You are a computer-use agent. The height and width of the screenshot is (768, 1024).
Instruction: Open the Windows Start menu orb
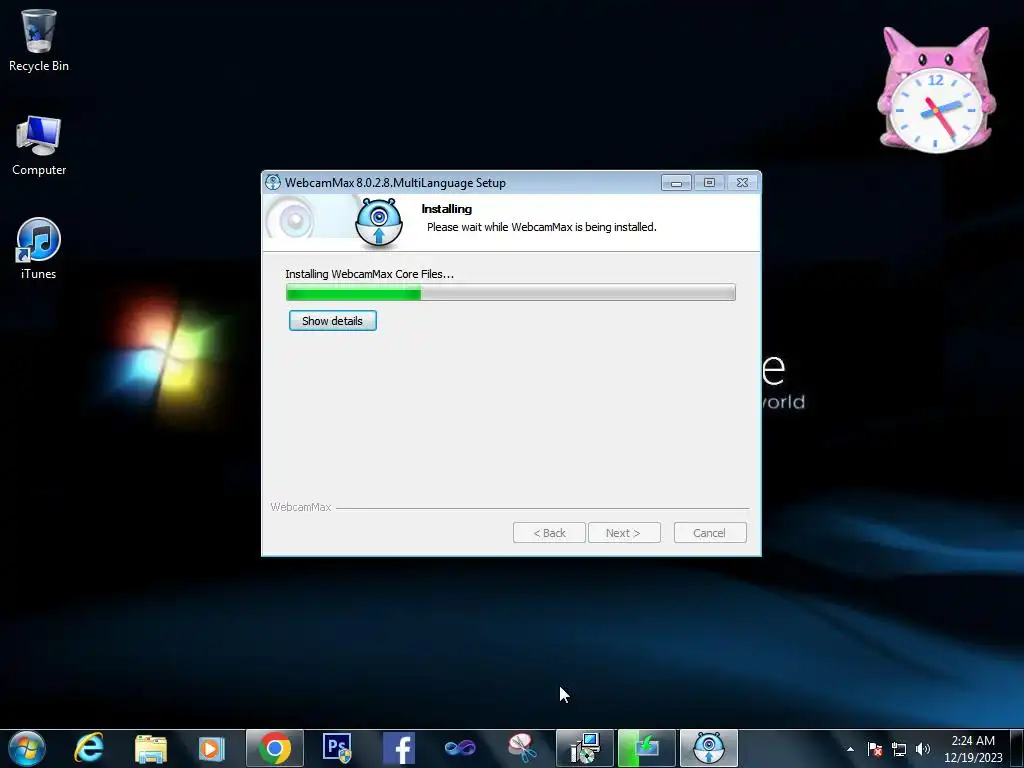point(27,748)
